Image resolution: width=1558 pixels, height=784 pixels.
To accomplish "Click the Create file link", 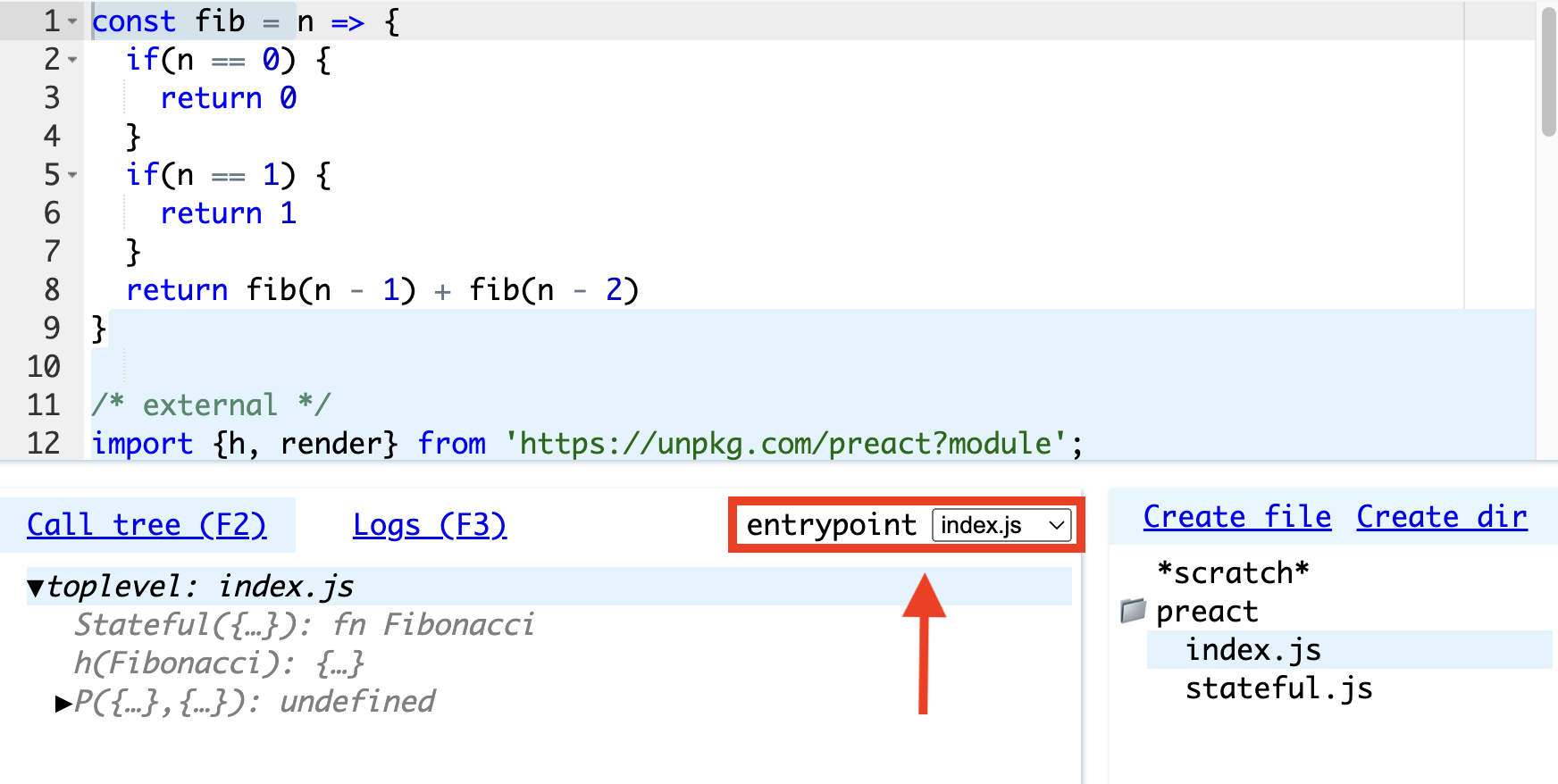I will tap(1236, 517).
